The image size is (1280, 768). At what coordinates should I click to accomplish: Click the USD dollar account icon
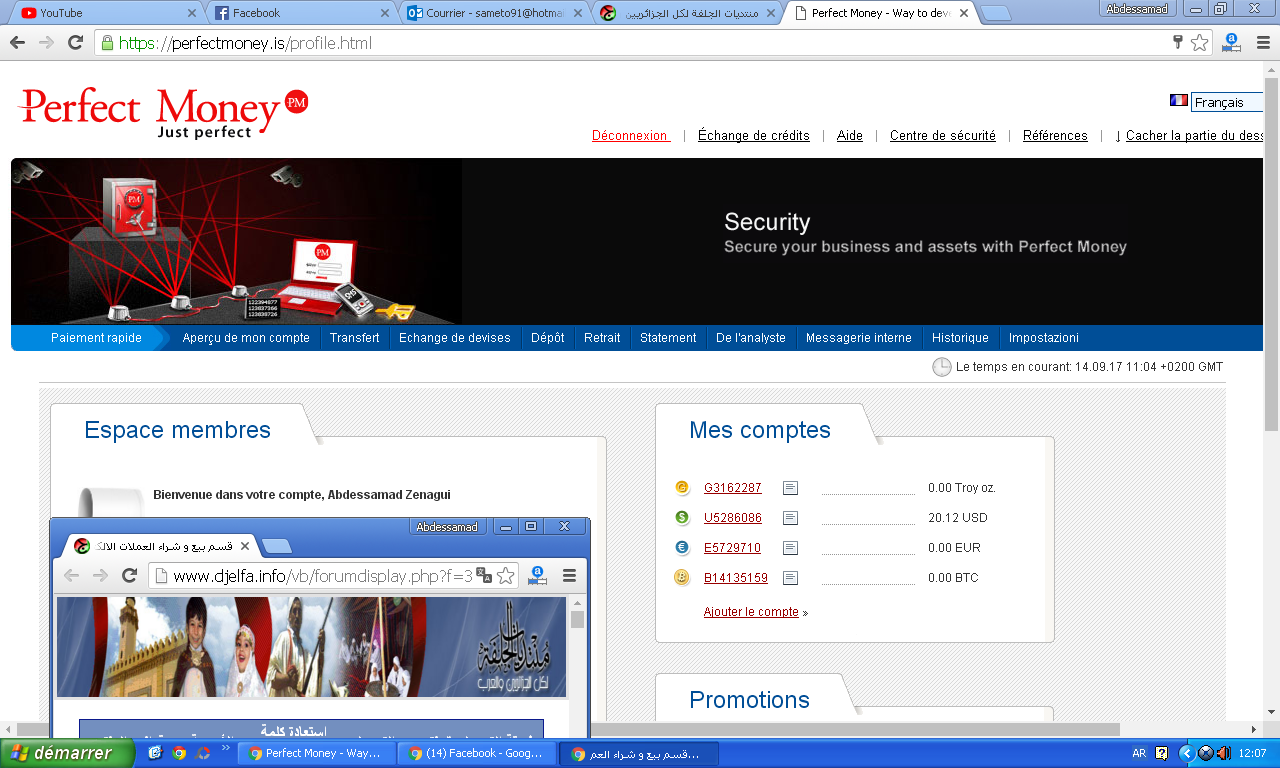682,518
